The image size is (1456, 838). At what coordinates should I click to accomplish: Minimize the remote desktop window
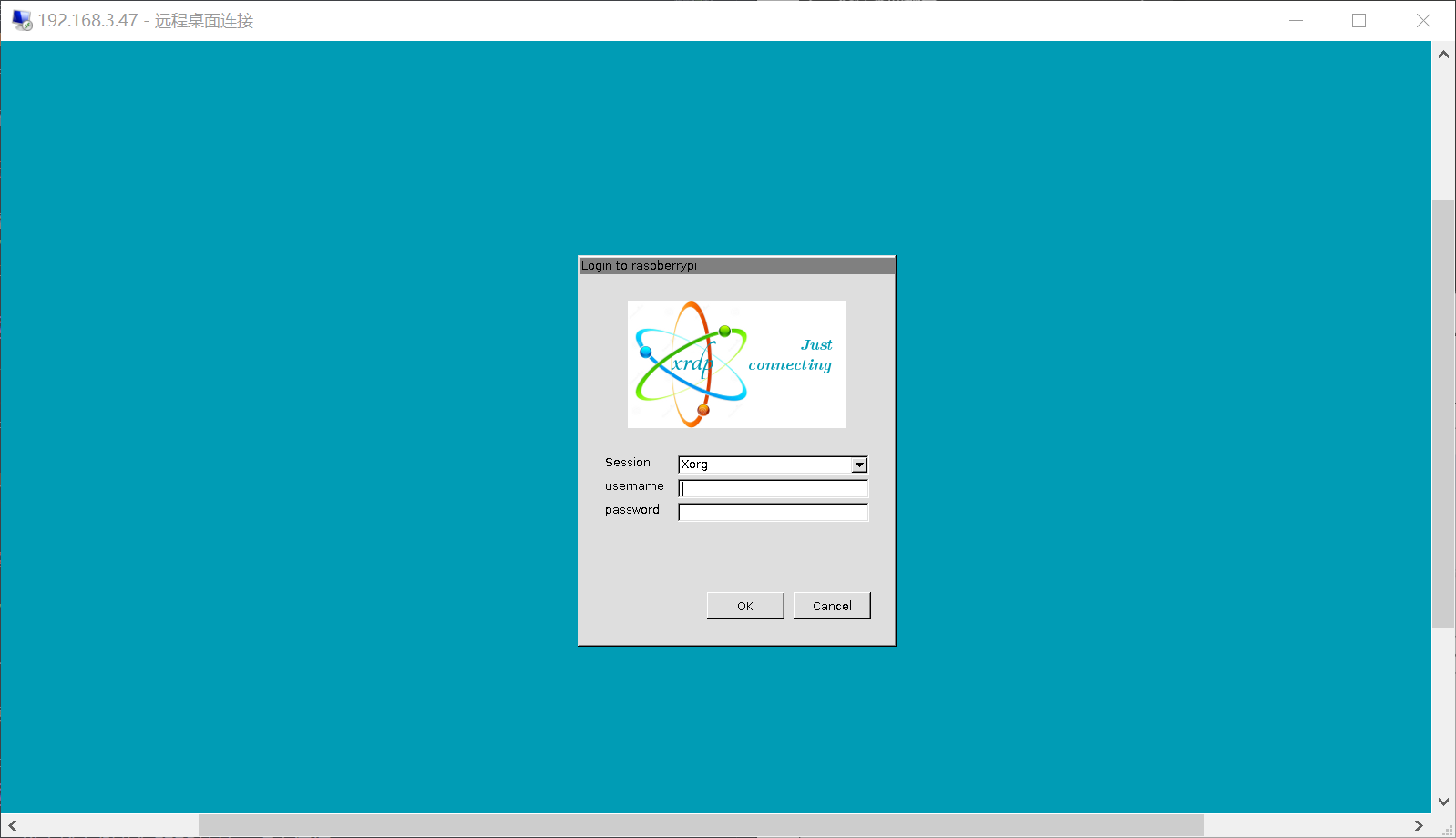[1297, 20]
